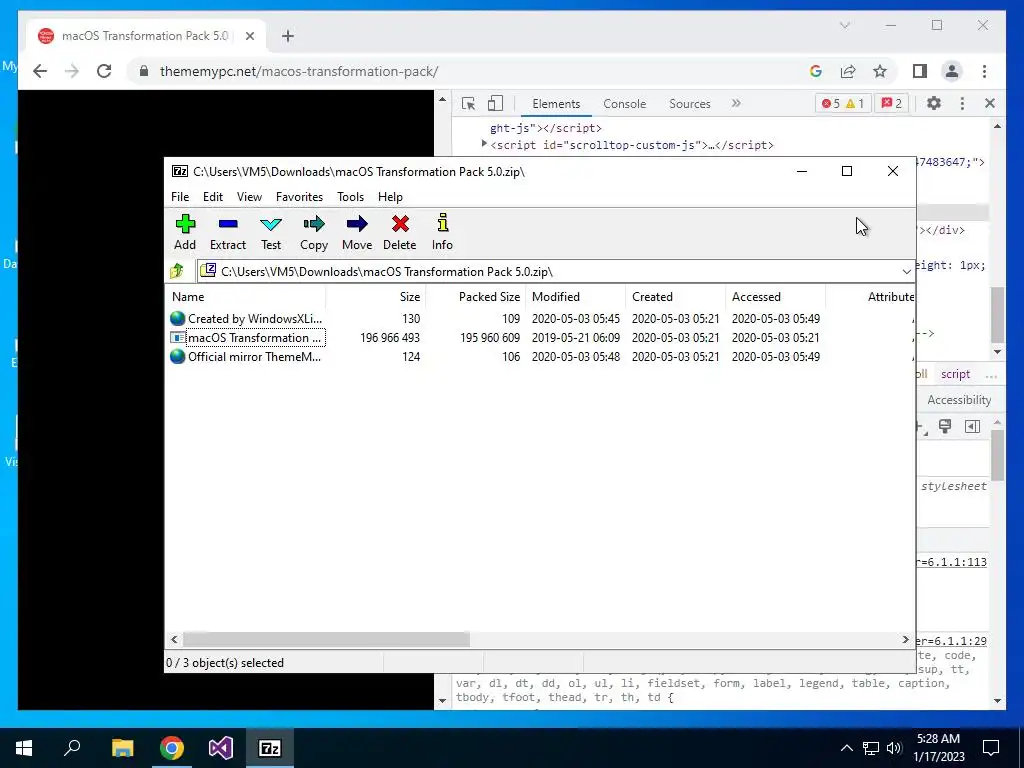Sort by Accessed column header
Screen dimensions: 1024x768
pyautogui.click(x=775, y=296)
